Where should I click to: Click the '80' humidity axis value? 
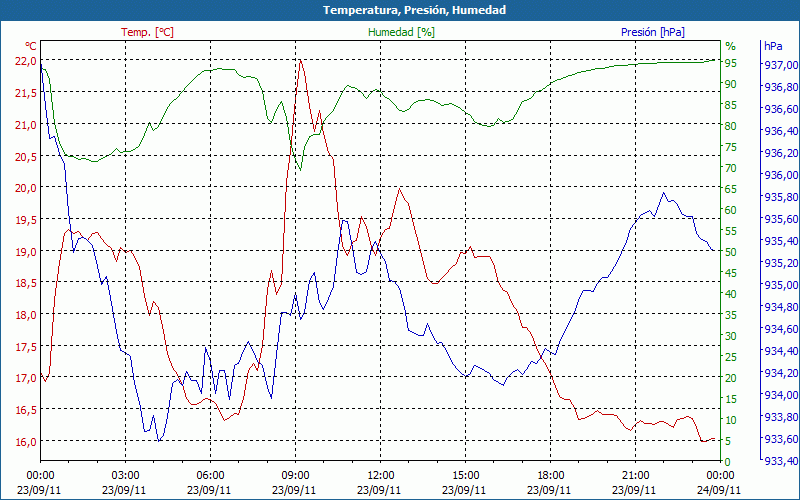tap(730, 126)
